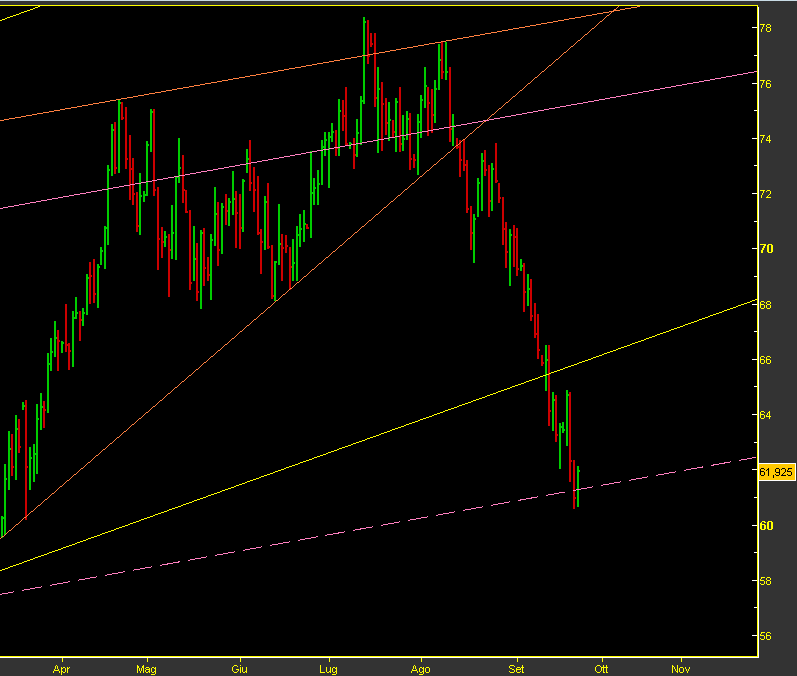This screenshot has height=676, width=797.
Task: Click the 74 price level on axis
Action: coord(765,139)
